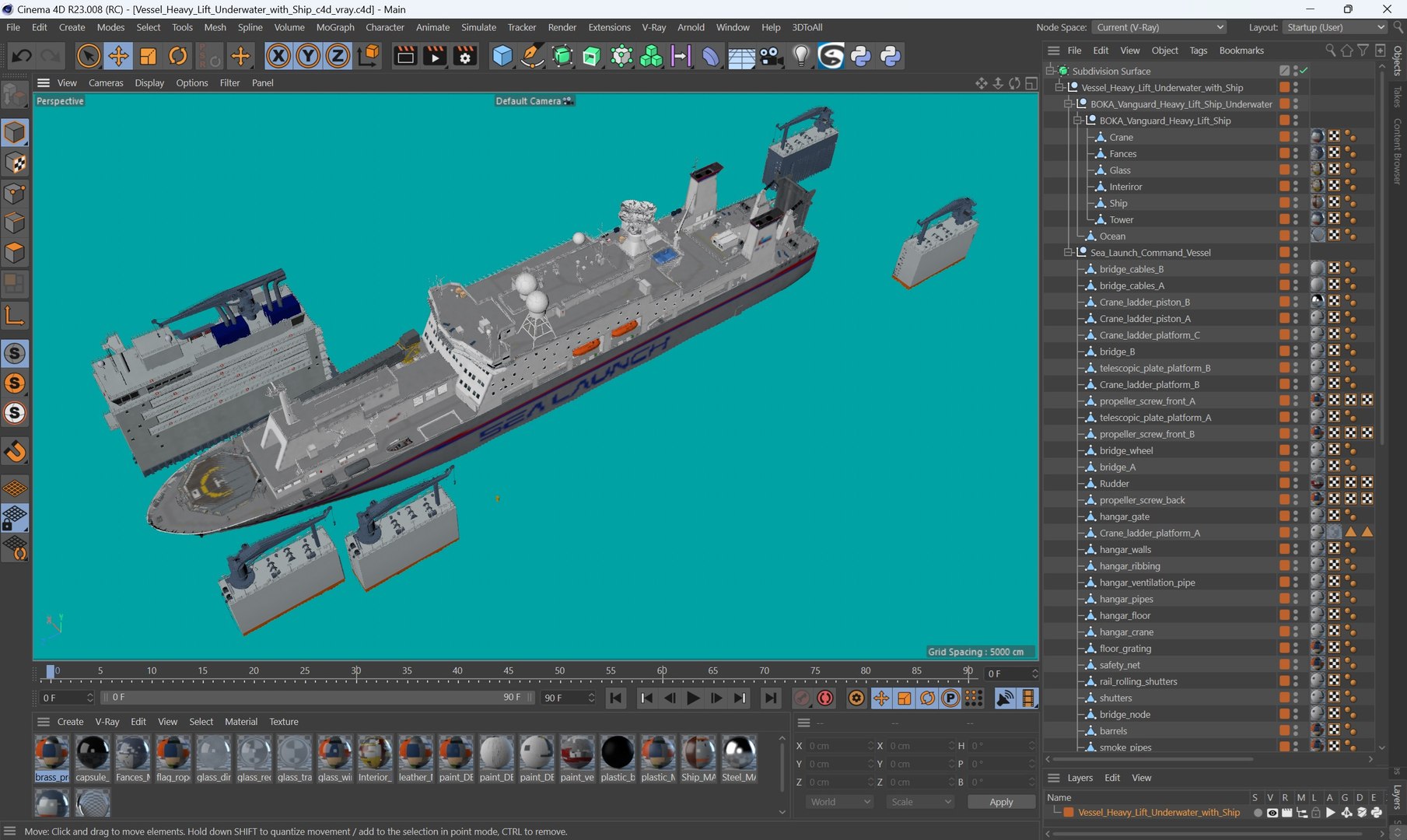Activate the Scale tool in top toolbar
1407x840 pixels.
coord(148,56)
